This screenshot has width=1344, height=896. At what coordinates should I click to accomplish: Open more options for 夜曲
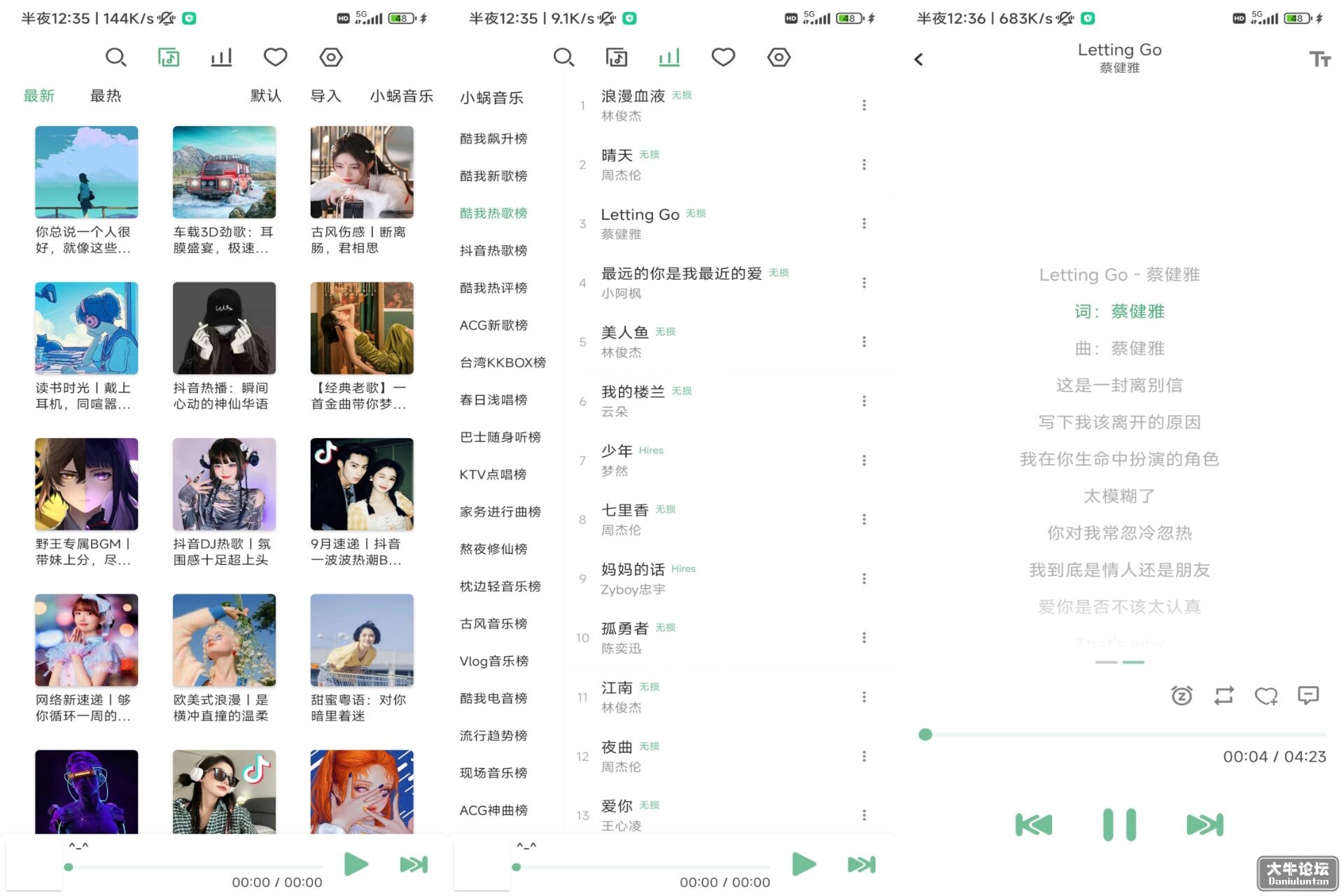click(x=864, y=756)
